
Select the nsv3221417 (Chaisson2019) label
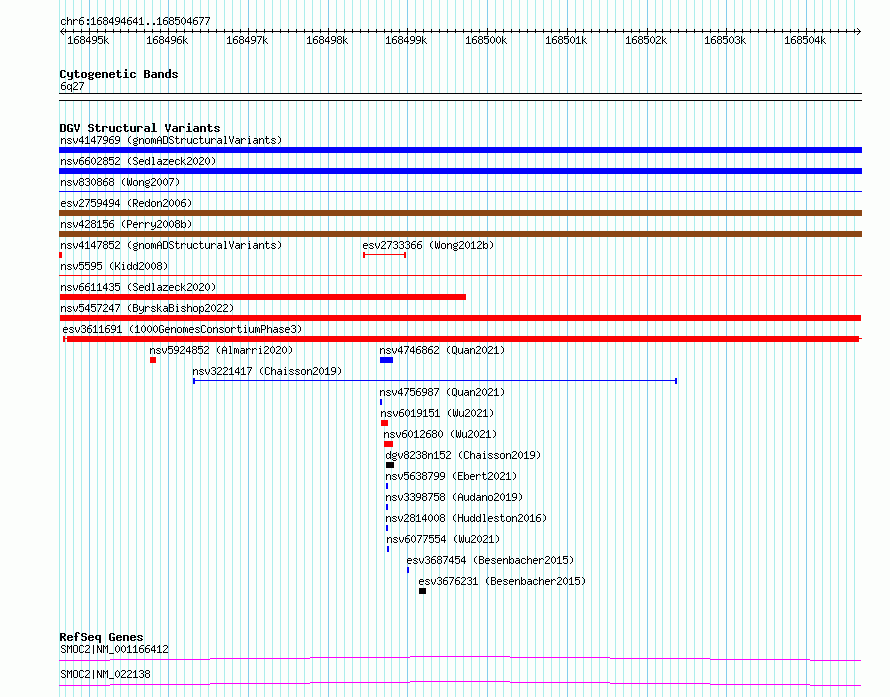click(267, 371)
